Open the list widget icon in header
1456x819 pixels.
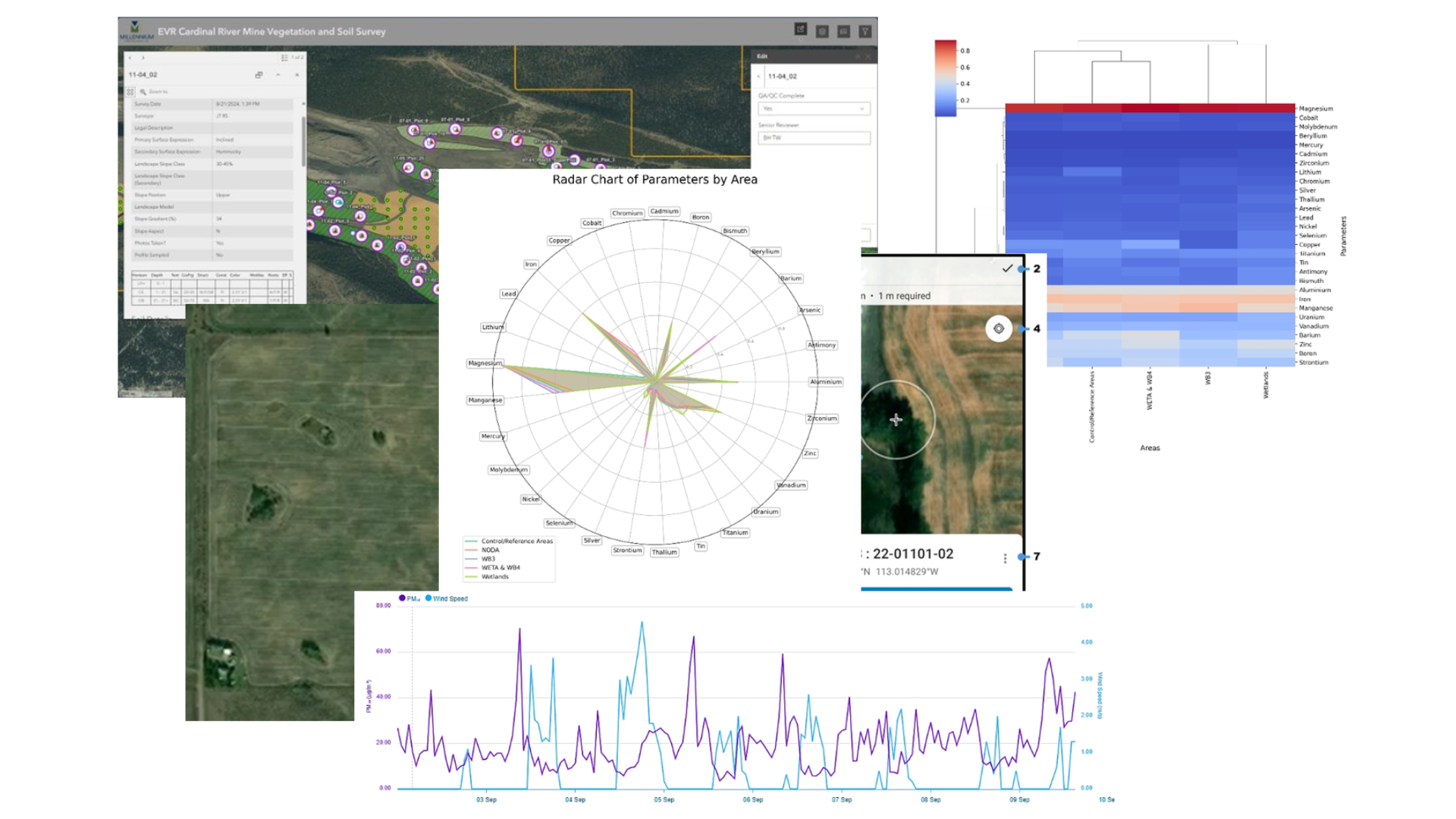coord(843,31)
